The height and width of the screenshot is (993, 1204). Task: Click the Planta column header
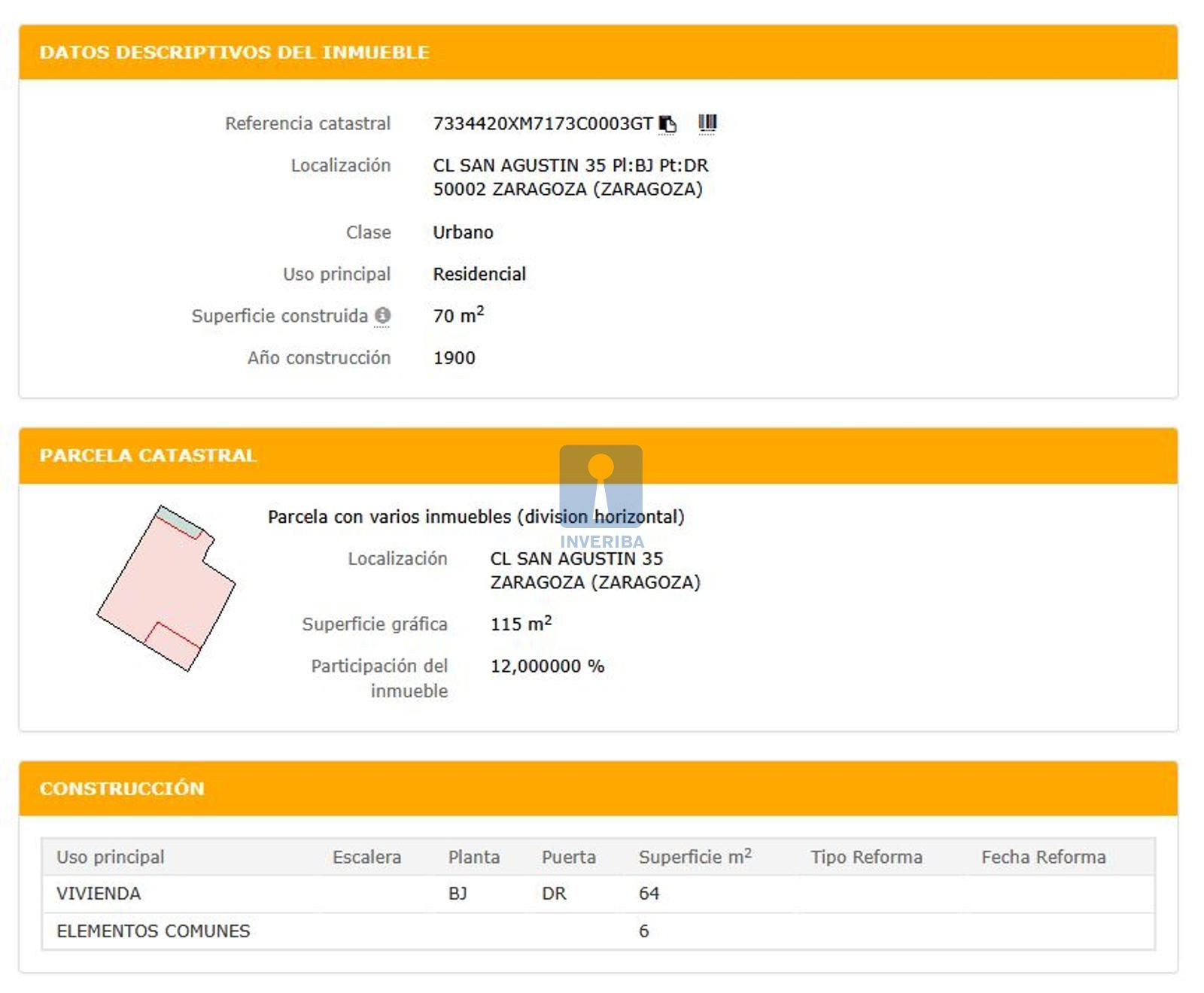click(x=473, y=857)
